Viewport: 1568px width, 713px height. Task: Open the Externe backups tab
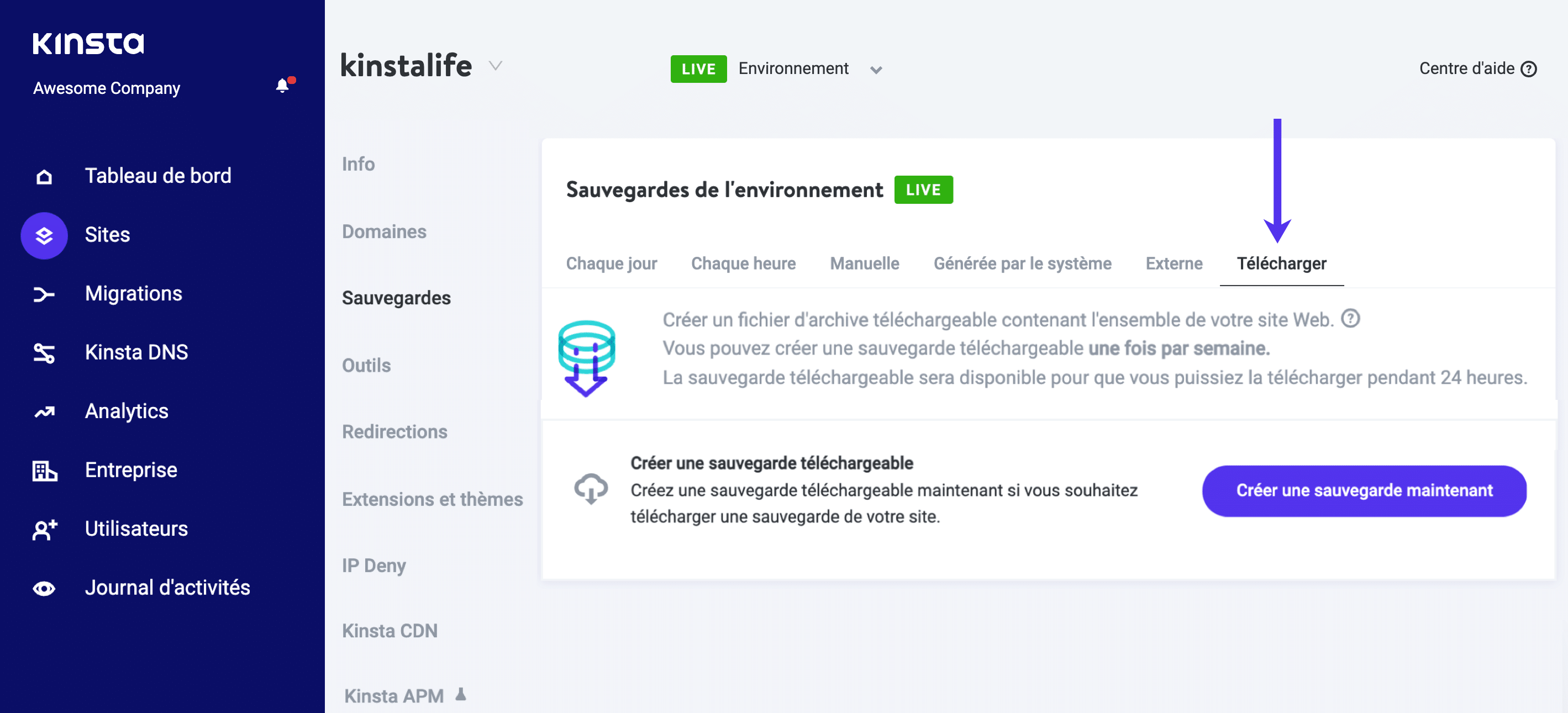pos(1174,263)
